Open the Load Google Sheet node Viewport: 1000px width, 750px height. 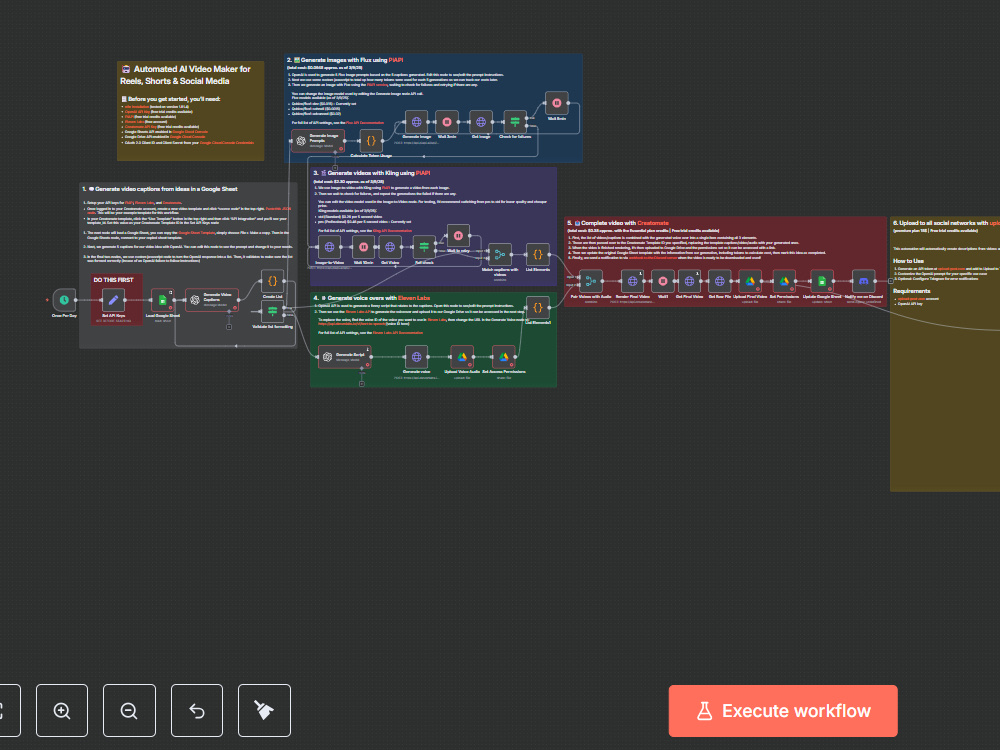coord(162,300)
